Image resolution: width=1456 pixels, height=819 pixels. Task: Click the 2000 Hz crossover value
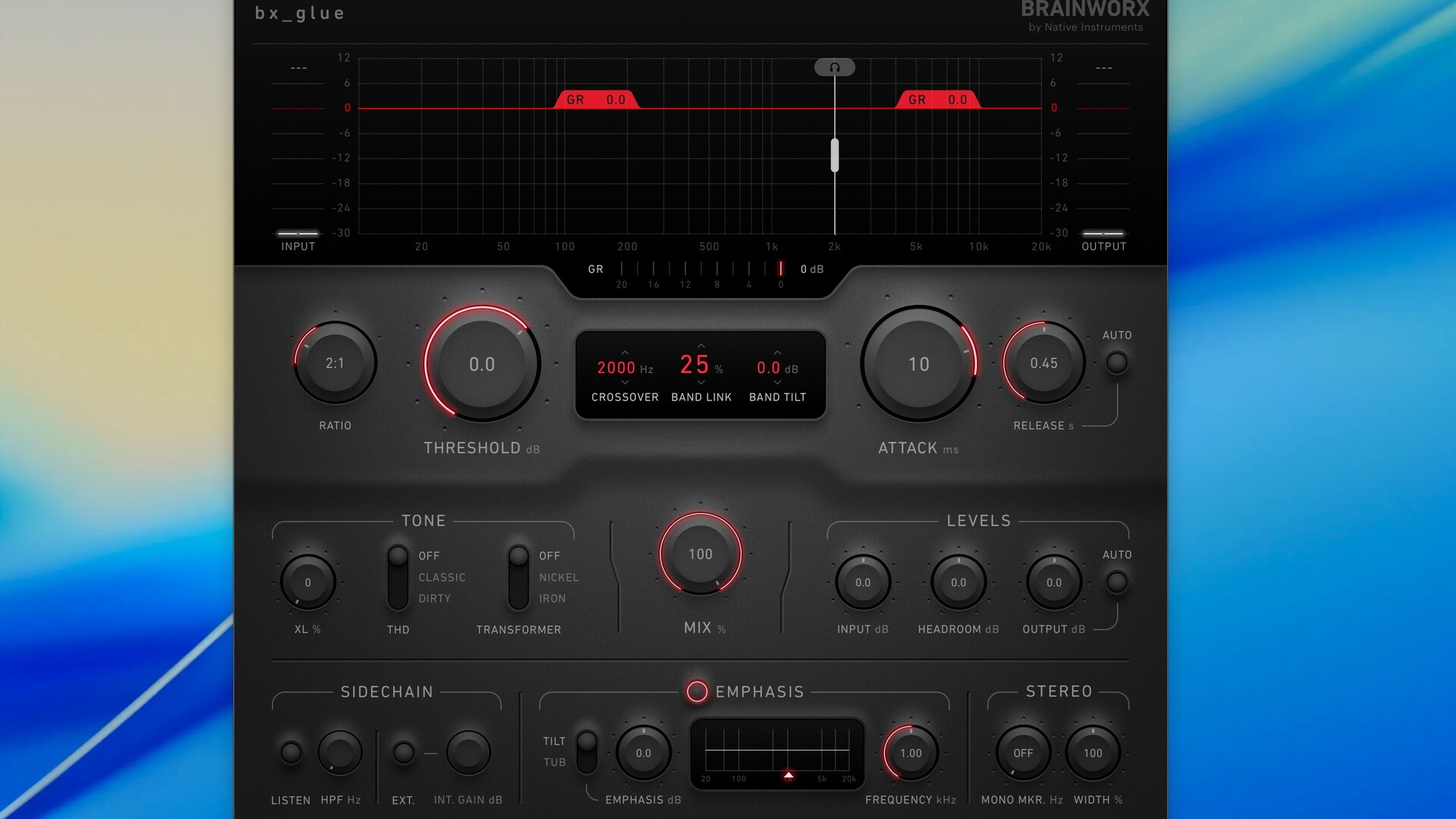click(625, 368)
